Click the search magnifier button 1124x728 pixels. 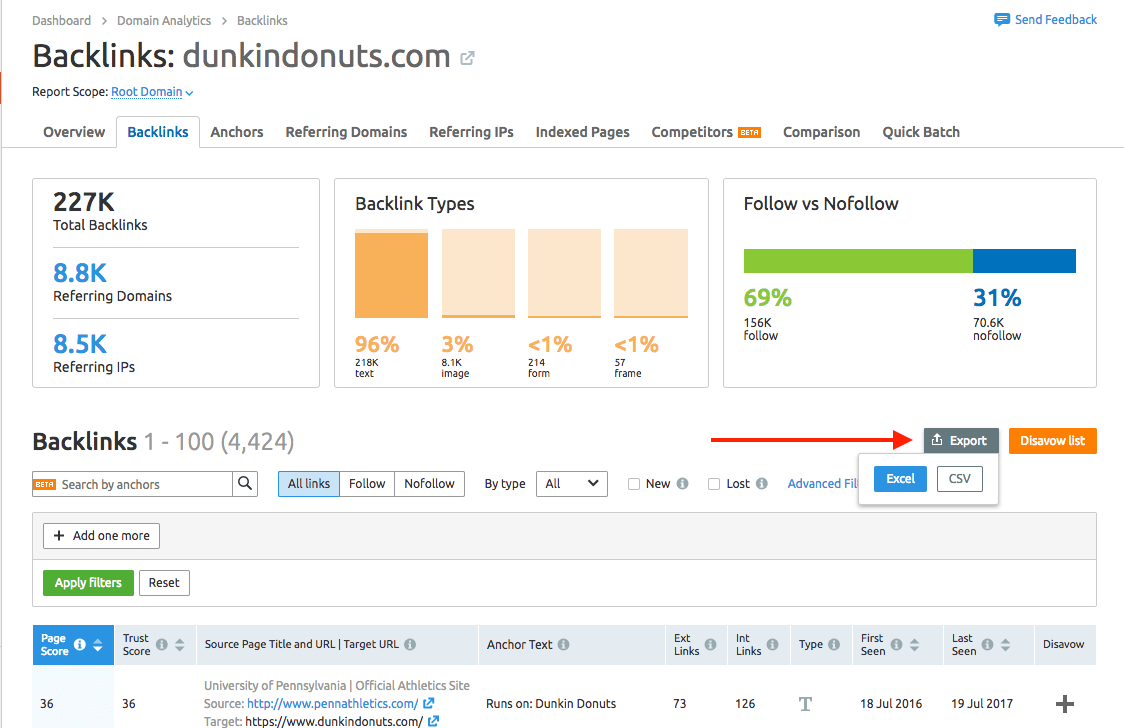click(245, 484)
